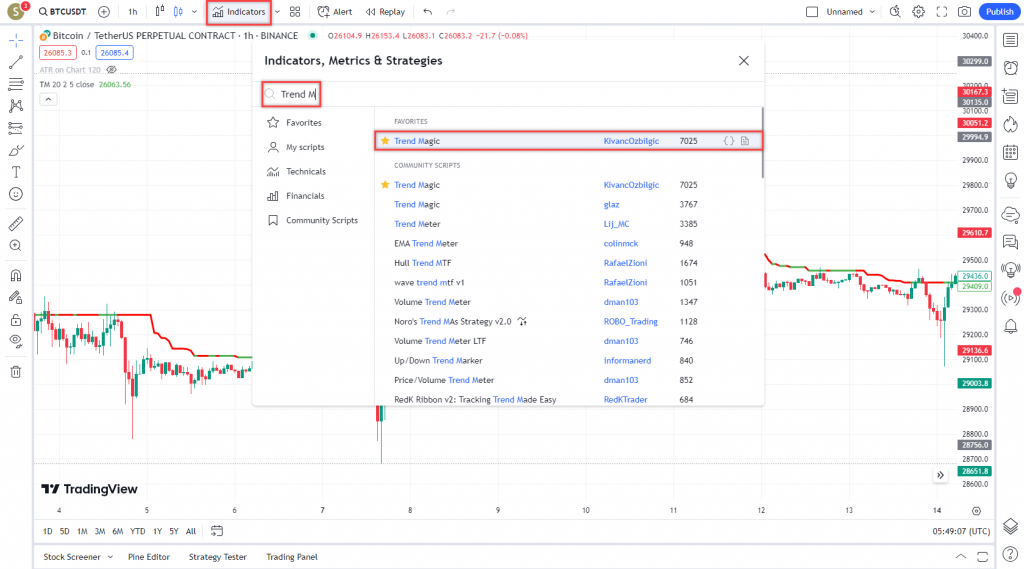The width and height of the screenshot is (1024, 569).
Task: Expand the Stock Screener dropdown
Action: 110,557
